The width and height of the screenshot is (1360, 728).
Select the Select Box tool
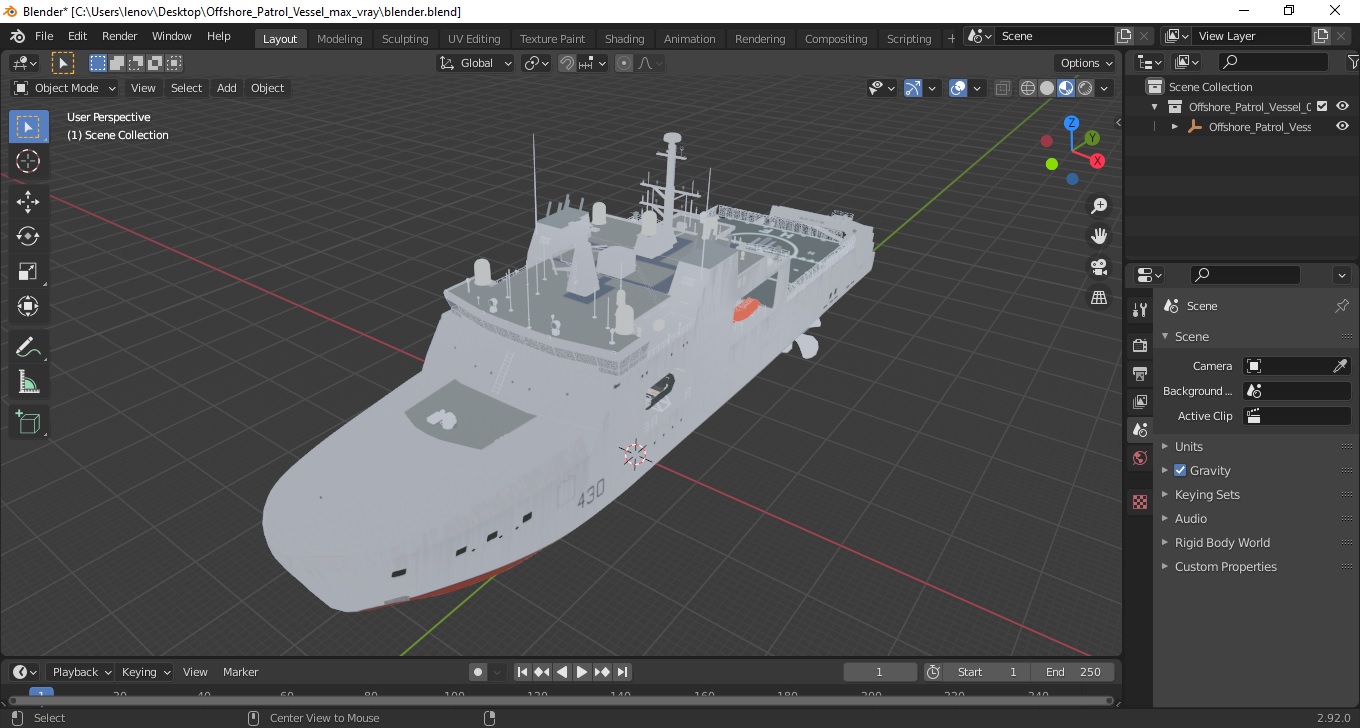coord(28,127)
